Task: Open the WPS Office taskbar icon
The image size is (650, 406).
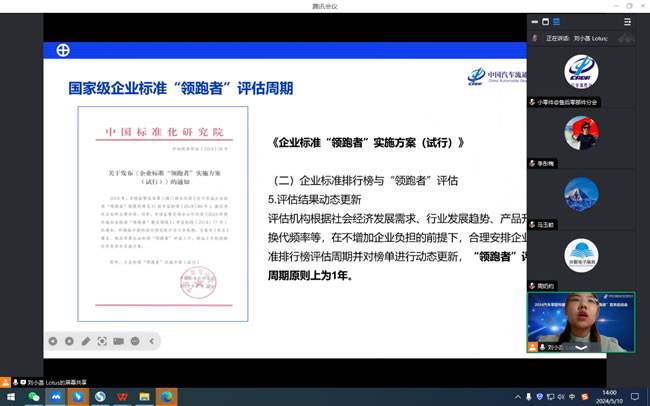Action: tap(122, 397)
